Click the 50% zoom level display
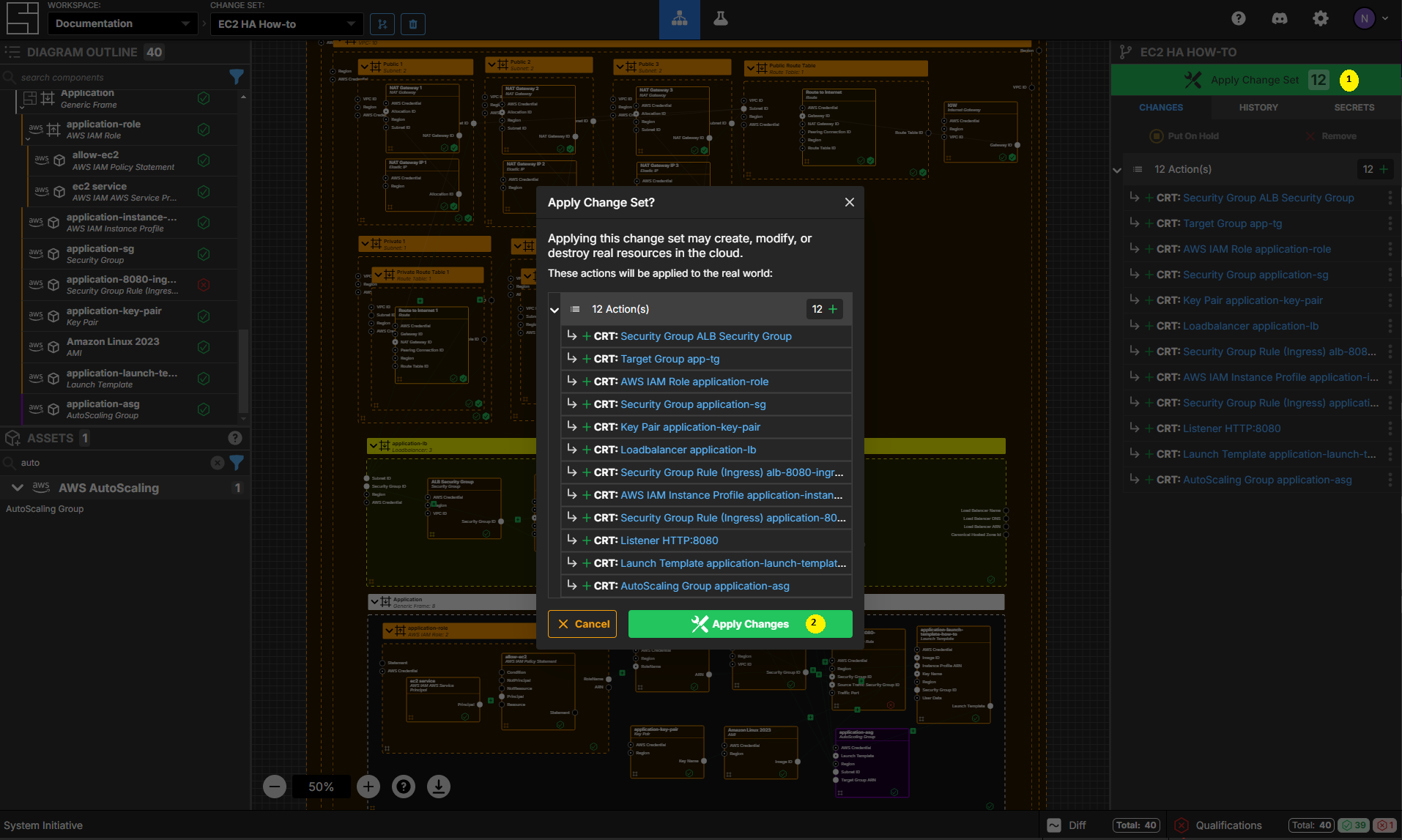Screen dimensions: 1402x840 click(x=321, y=787)
